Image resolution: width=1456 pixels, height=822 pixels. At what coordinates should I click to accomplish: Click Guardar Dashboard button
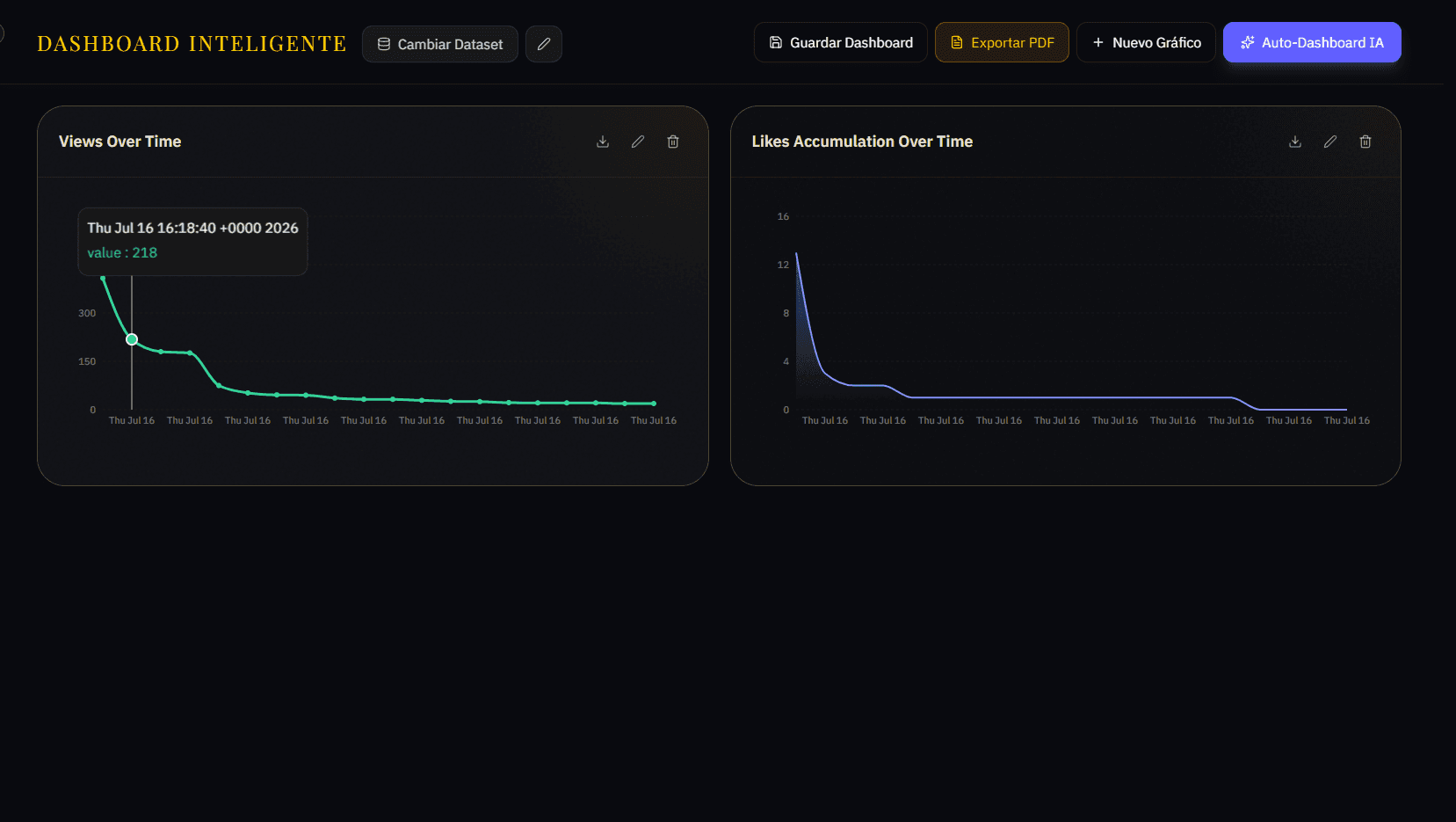[x=841, y=42]
